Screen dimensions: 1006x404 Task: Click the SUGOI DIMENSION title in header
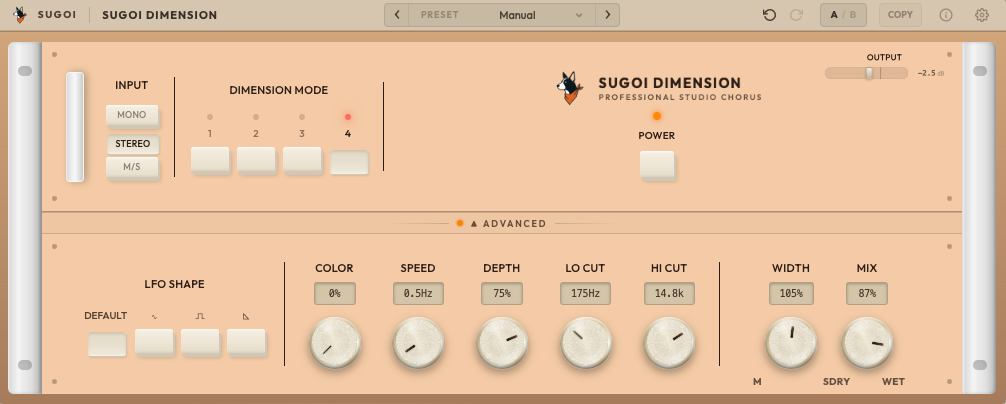(x=160, y=15)
